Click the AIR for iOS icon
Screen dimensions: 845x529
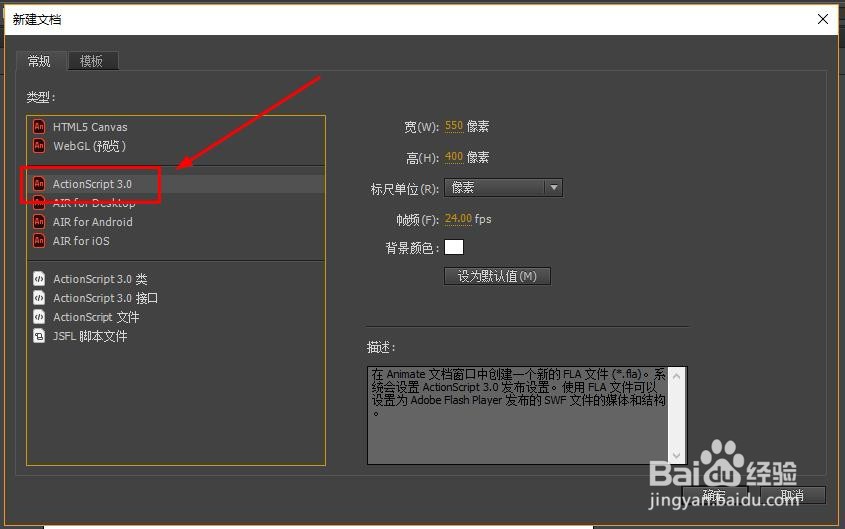coord(39,240)
